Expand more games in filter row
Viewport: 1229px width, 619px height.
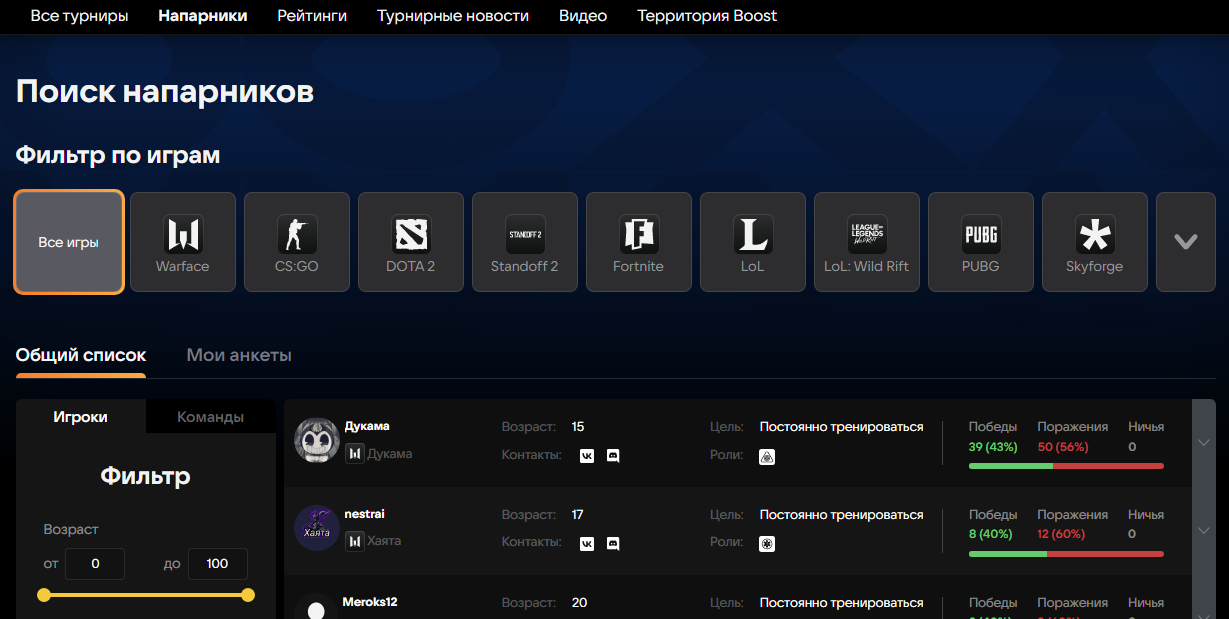coord(1186,242)
